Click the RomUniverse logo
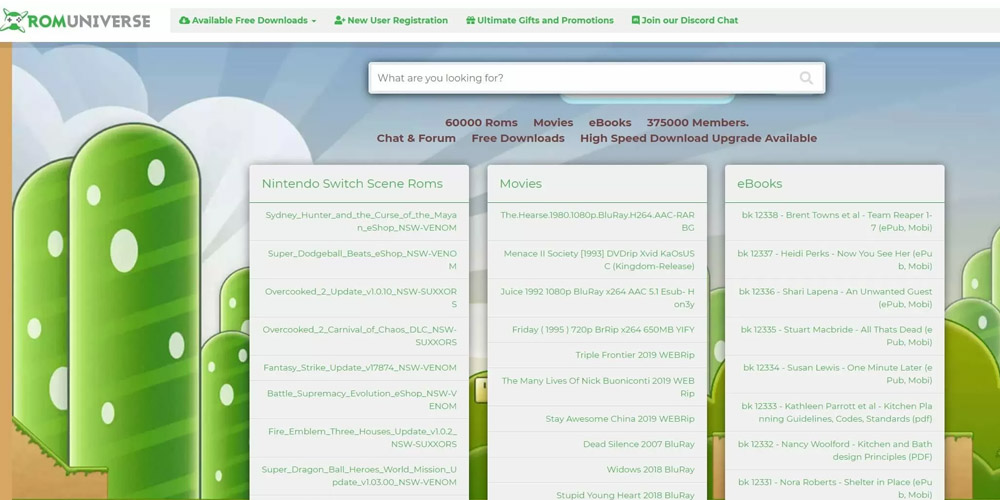This screenshot has width=1000, height=500. [x=76, y=20]
